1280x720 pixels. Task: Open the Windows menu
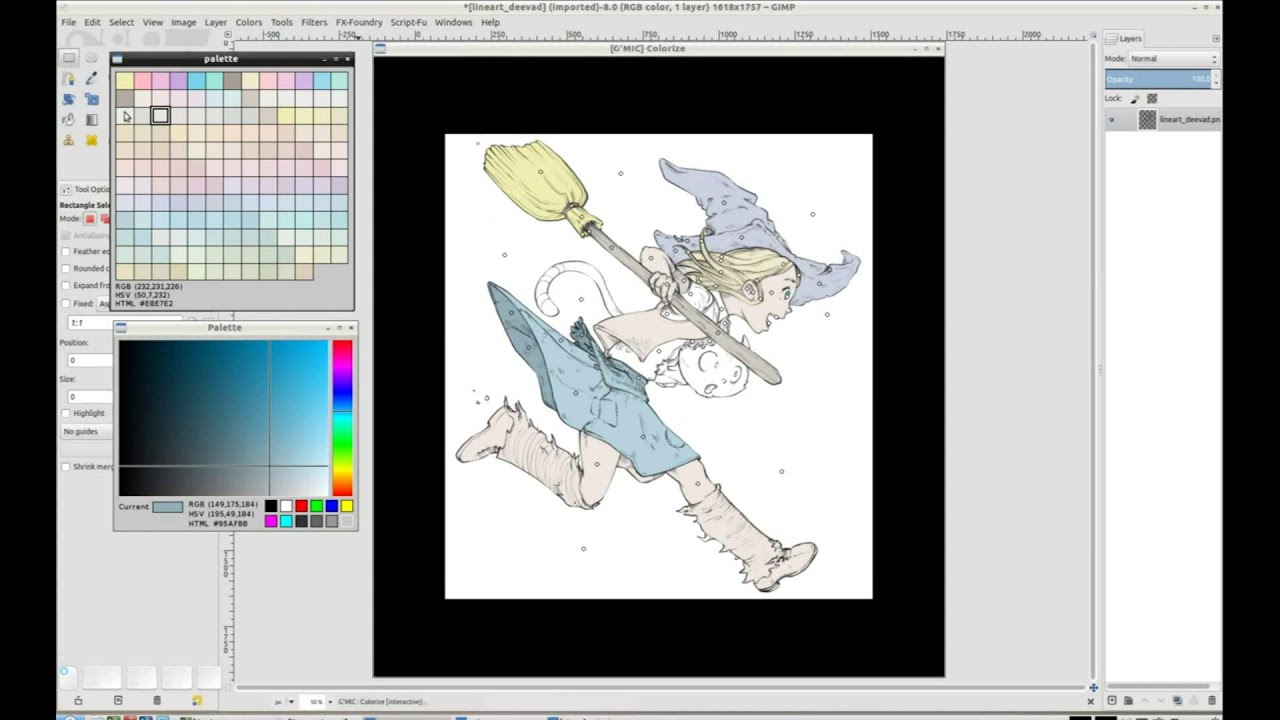pyautogui.click(x=453, y=22)
